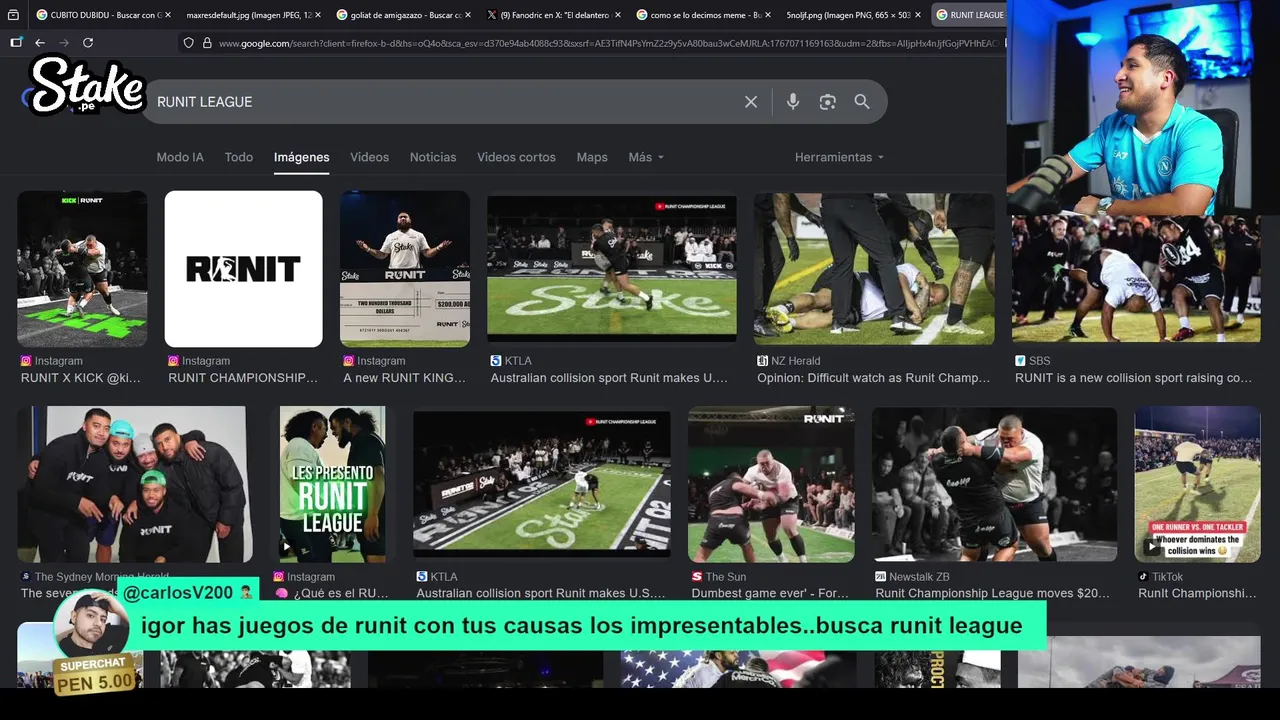
Task: Close the Fanodric en X tab
Action: (x=618, y=15)
